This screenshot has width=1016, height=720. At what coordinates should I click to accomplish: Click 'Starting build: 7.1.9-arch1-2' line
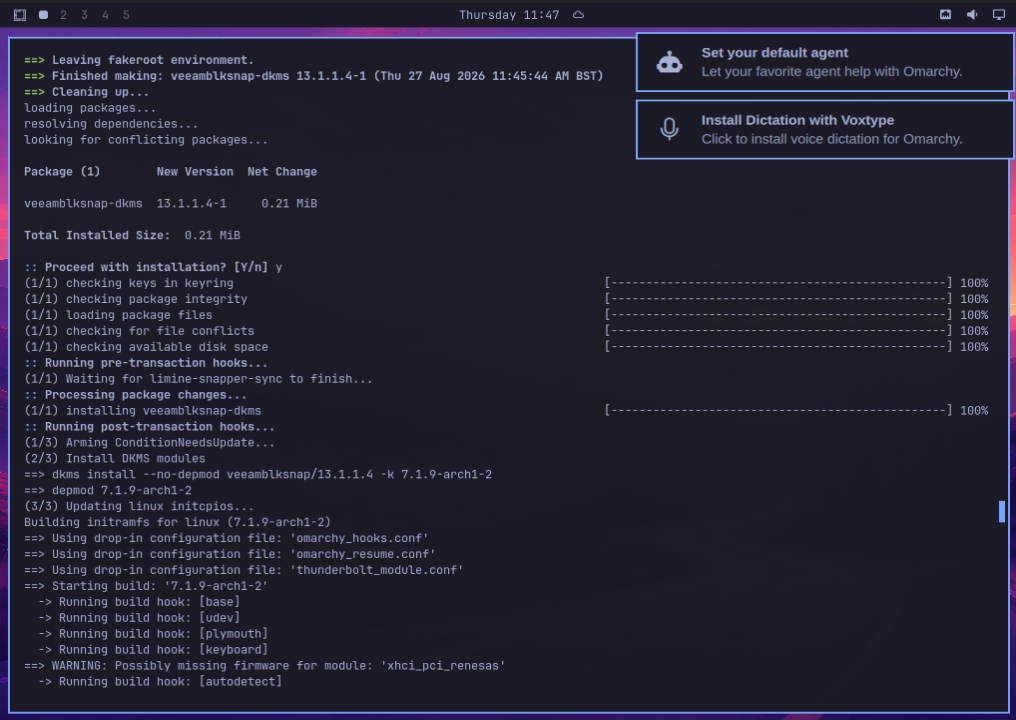click(146, 586)
